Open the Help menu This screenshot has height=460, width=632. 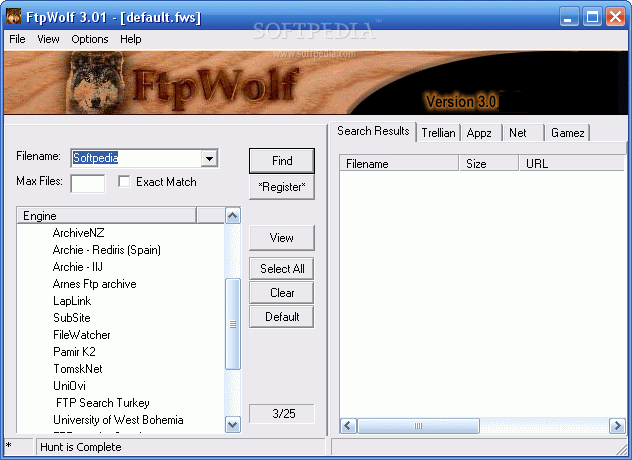[x=131, y=39]
